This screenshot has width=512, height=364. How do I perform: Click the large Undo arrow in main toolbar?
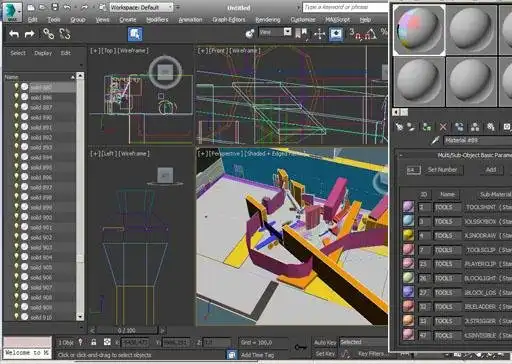point(14,34)
